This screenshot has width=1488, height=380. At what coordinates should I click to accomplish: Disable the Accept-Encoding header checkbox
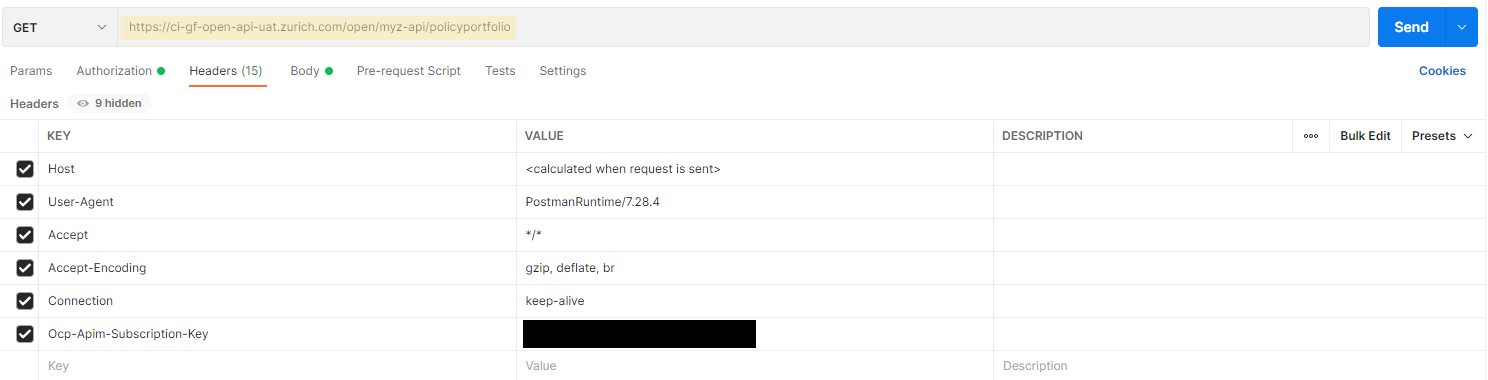[x=25, y=268]
